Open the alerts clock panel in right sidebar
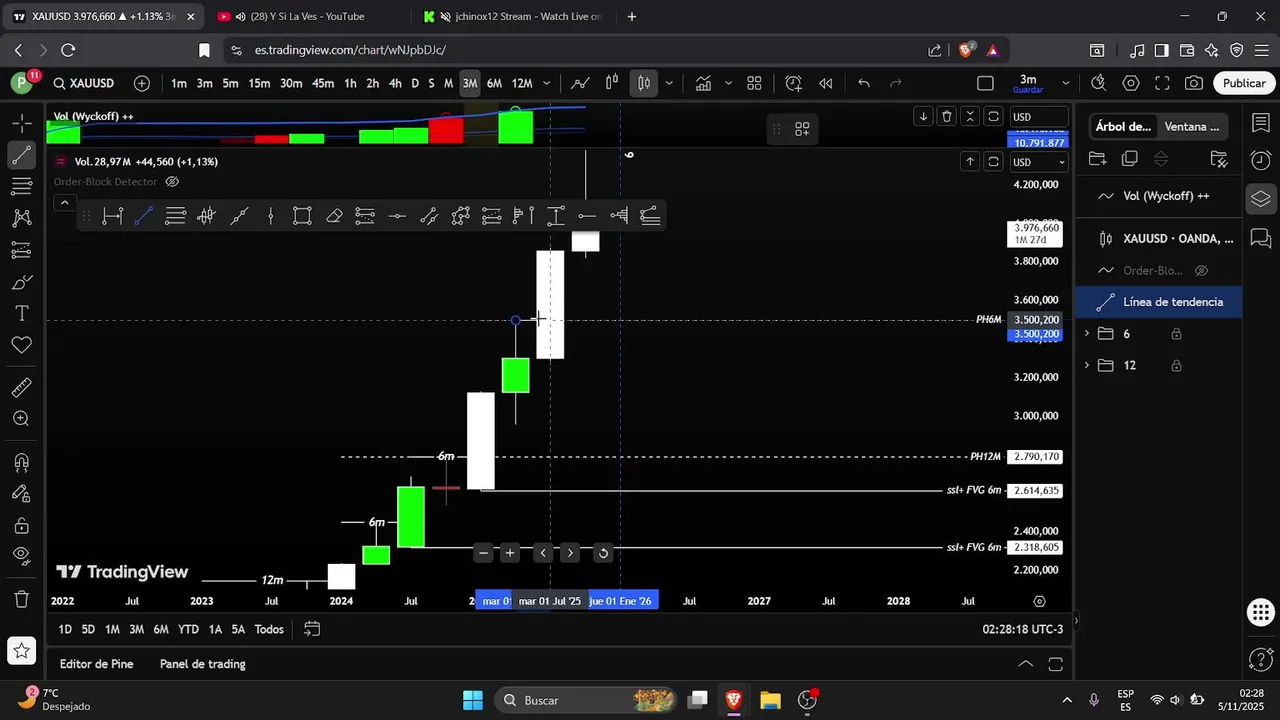Image resolution: width=1280 pixels, height=720 pixels. [x=1260, y=160]
